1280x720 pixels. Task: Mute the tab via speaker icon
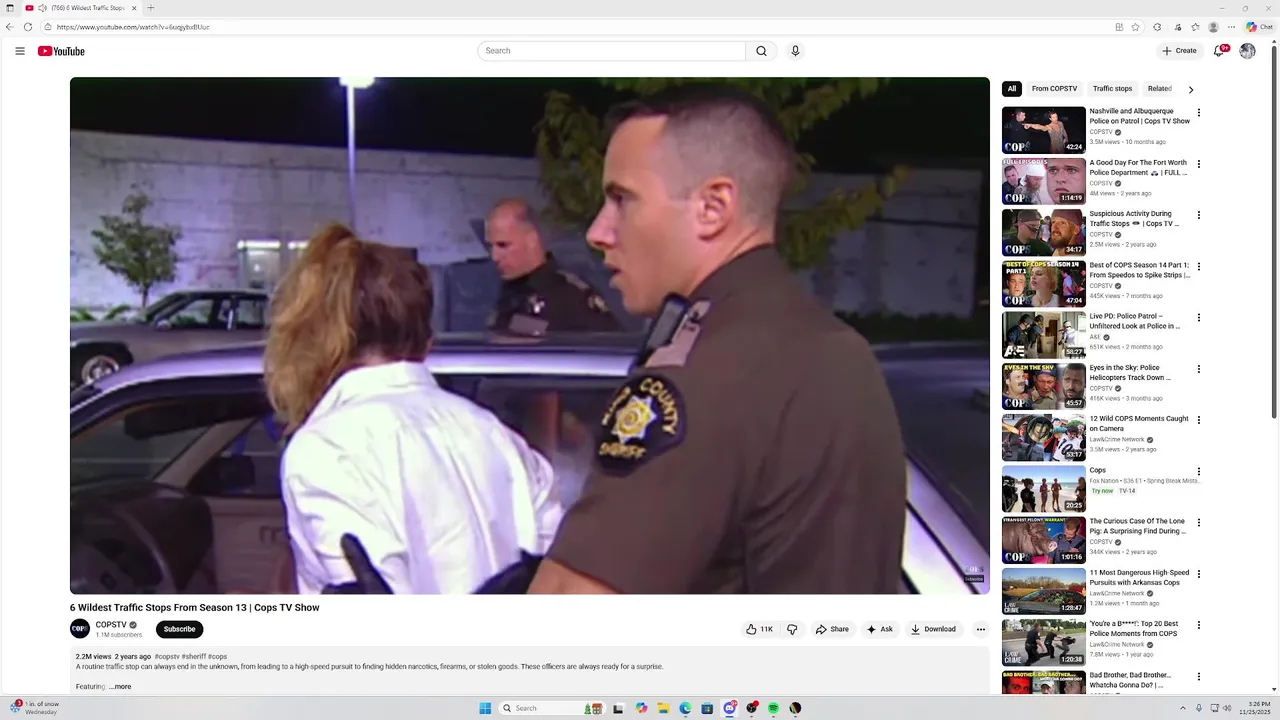click(42, 8)
